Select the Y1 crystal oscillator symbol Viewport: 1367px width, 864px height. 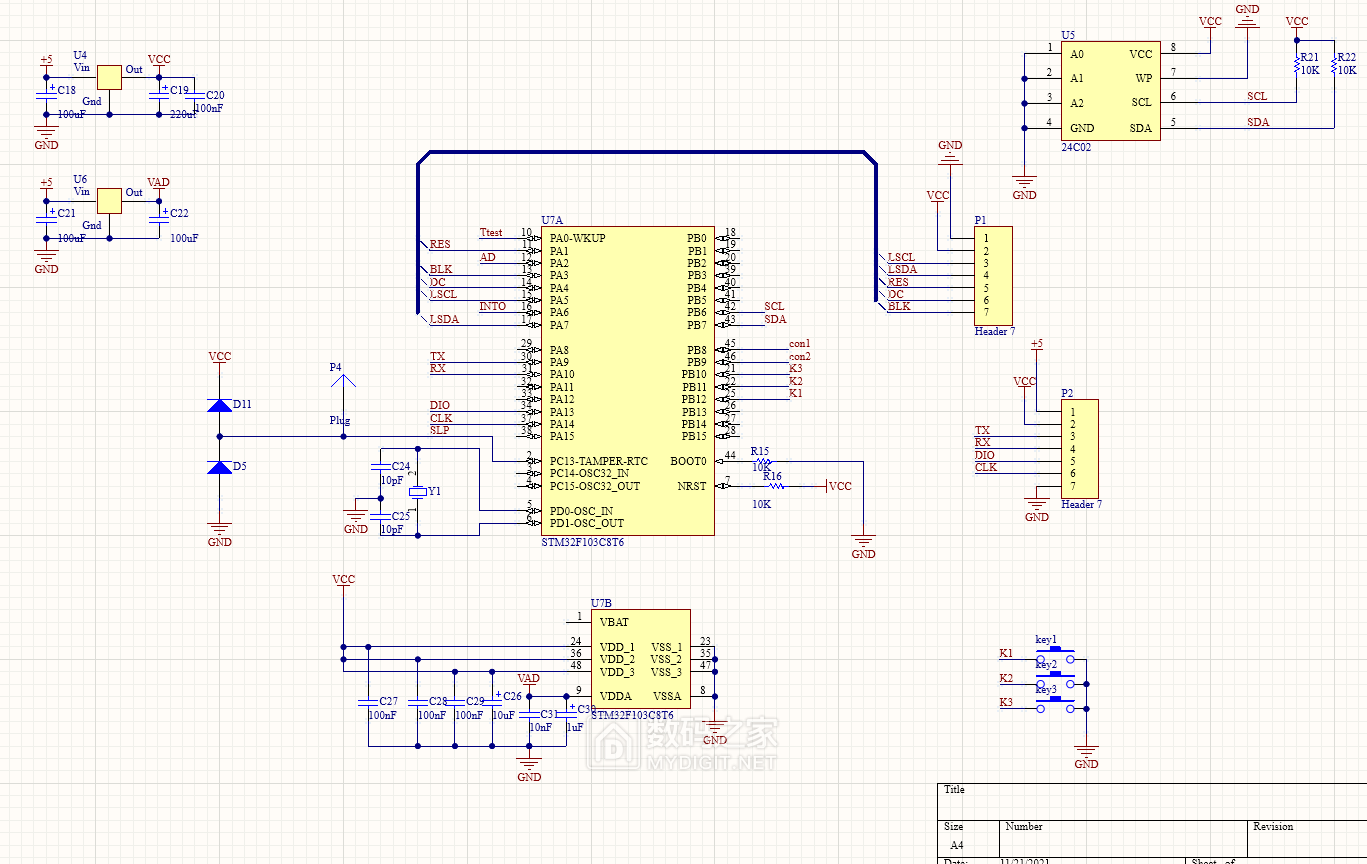(x=417, y=491)
